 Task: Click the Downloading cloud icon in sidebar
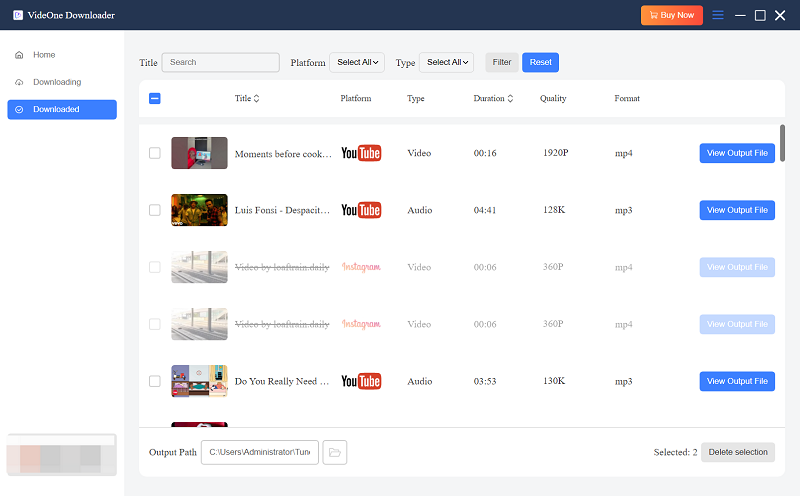(x=19, y=82)
